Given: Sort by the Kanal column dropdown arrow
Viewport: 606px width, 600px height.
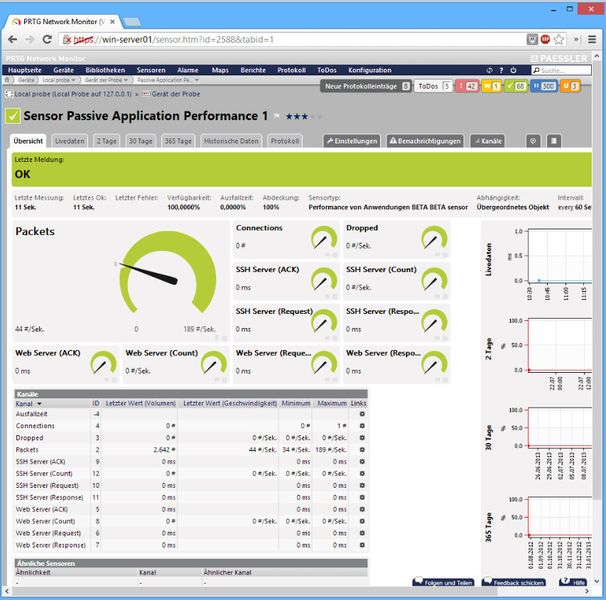Looking at the screenshot, I should click(x=39, y=404).
